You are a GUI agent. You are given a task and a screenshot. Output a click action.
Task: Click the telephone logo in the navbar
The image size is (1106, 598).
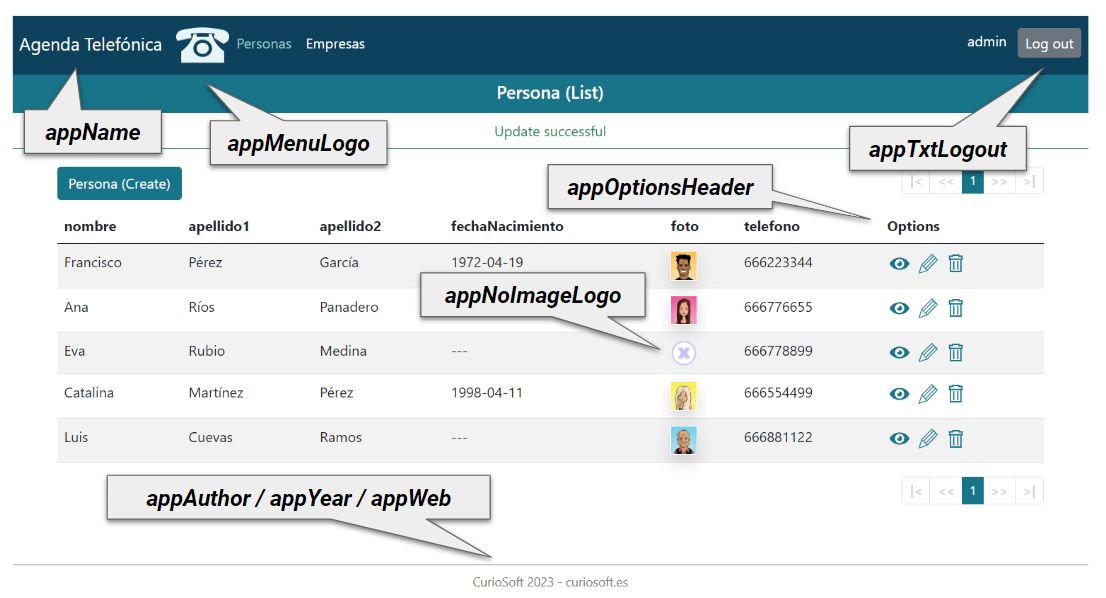coord(202,45)
